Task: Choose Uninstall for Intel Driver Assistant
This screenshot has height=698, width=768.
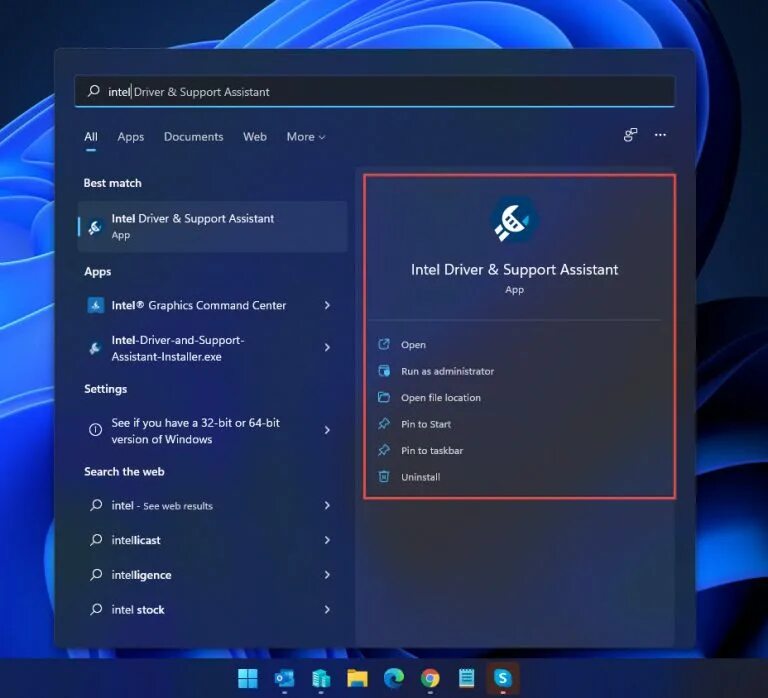Action: pyautogui.click(x=420, y=477)
